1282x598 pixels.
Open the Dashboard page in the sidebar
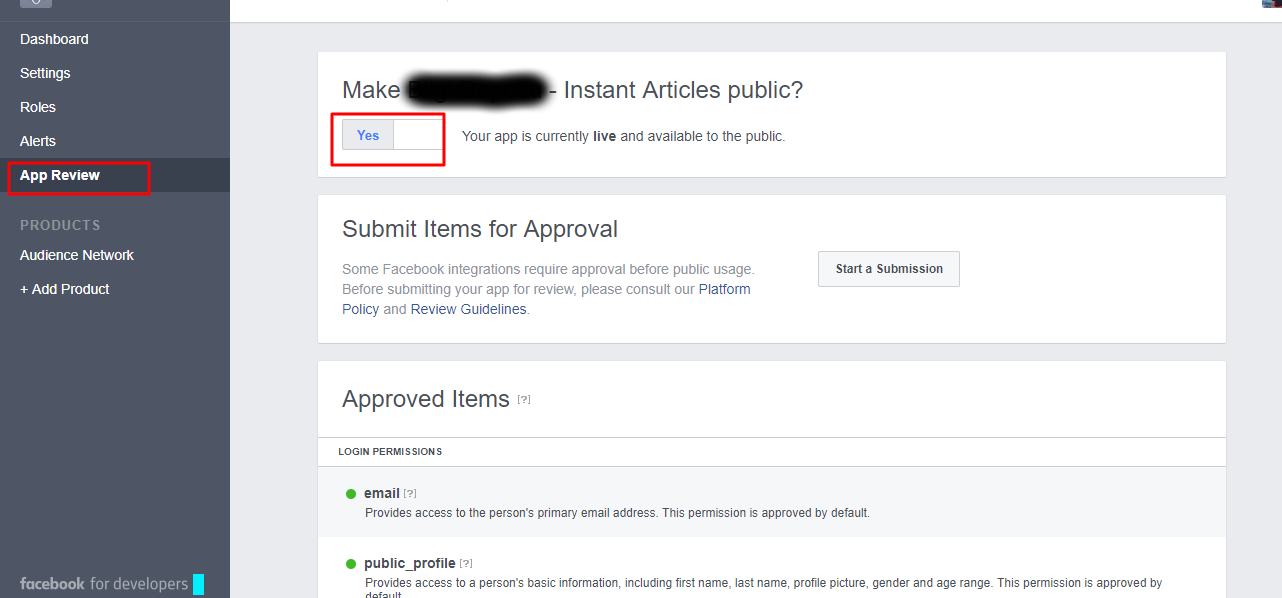tap(54, 39)
